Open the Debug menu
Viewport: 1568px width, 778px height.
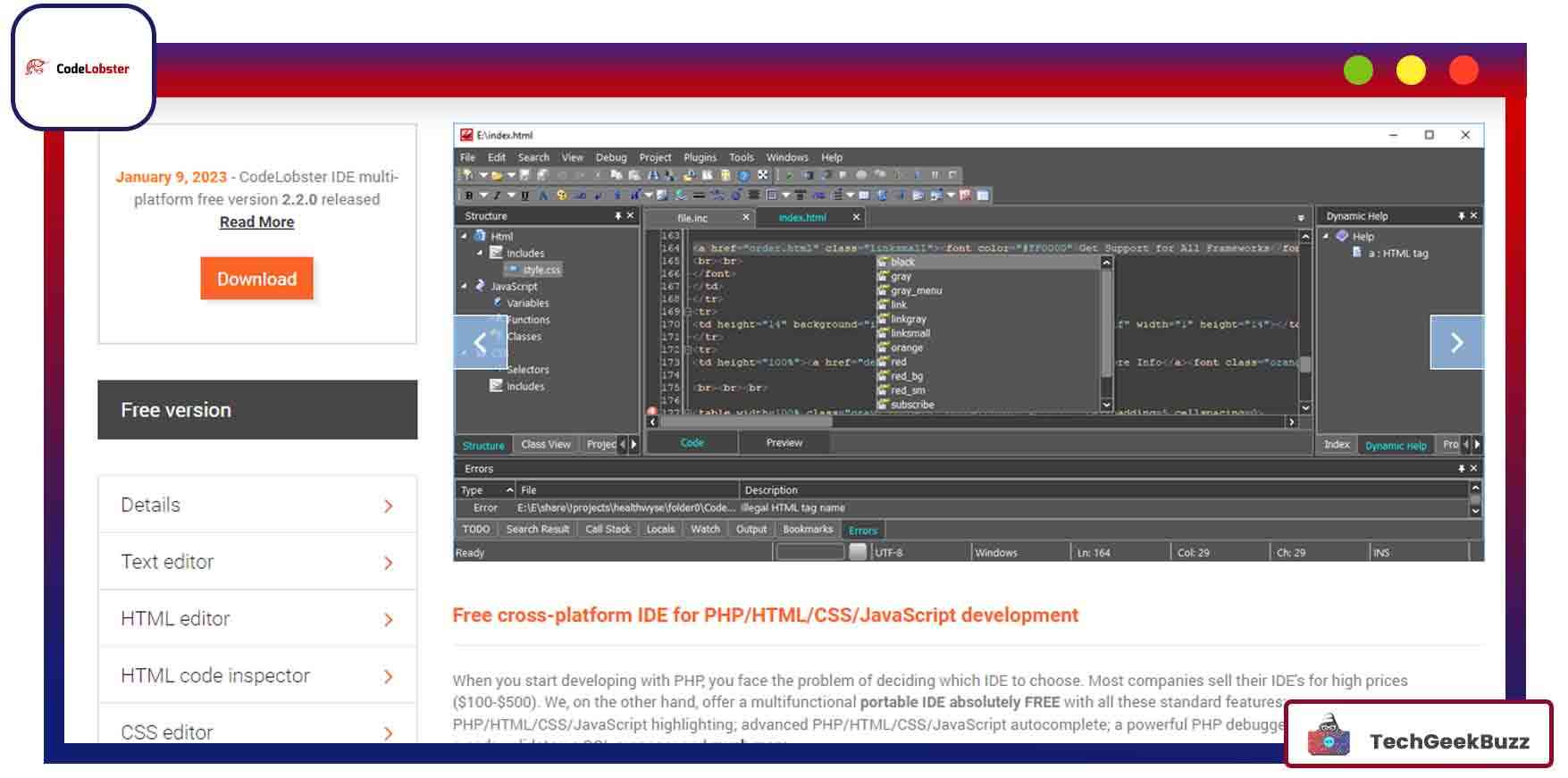coord(611,157)
